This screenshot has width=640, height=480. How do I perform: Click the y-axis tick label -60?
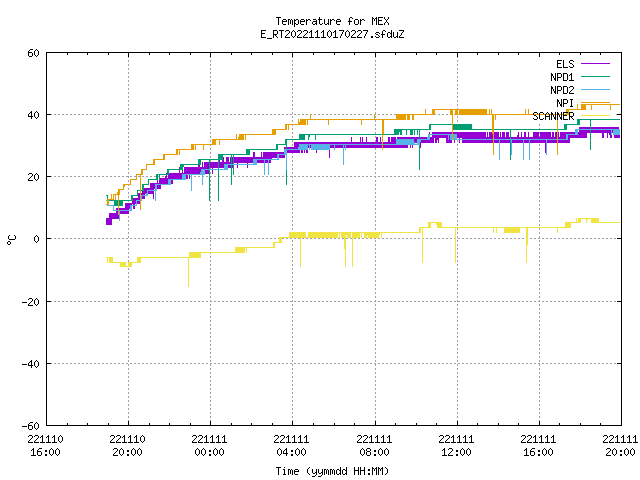pos(31,426)
